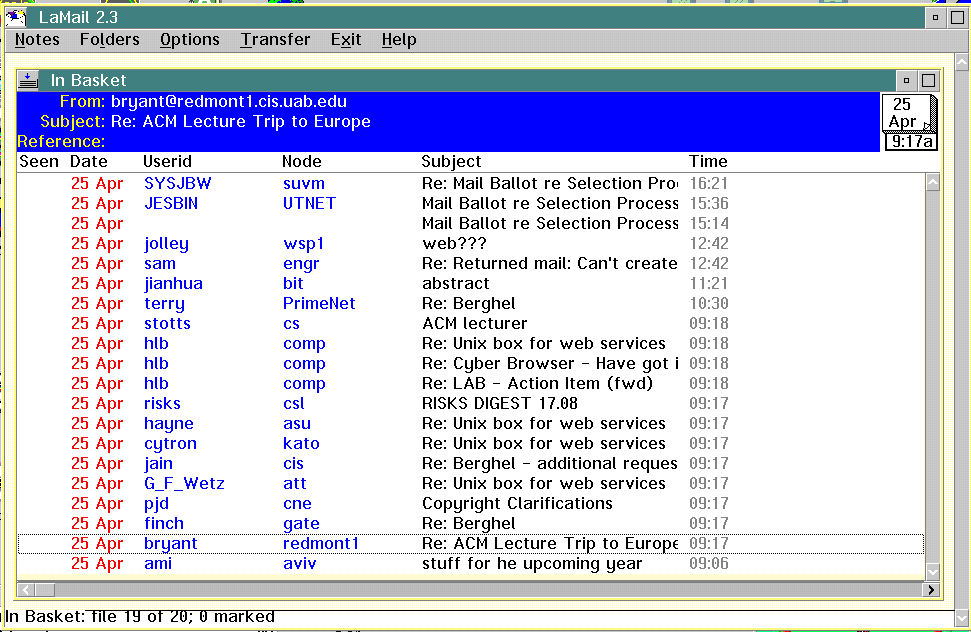Open the Notes menu
The width and height of the screenshot is (971, 632).
click(37, 40)
